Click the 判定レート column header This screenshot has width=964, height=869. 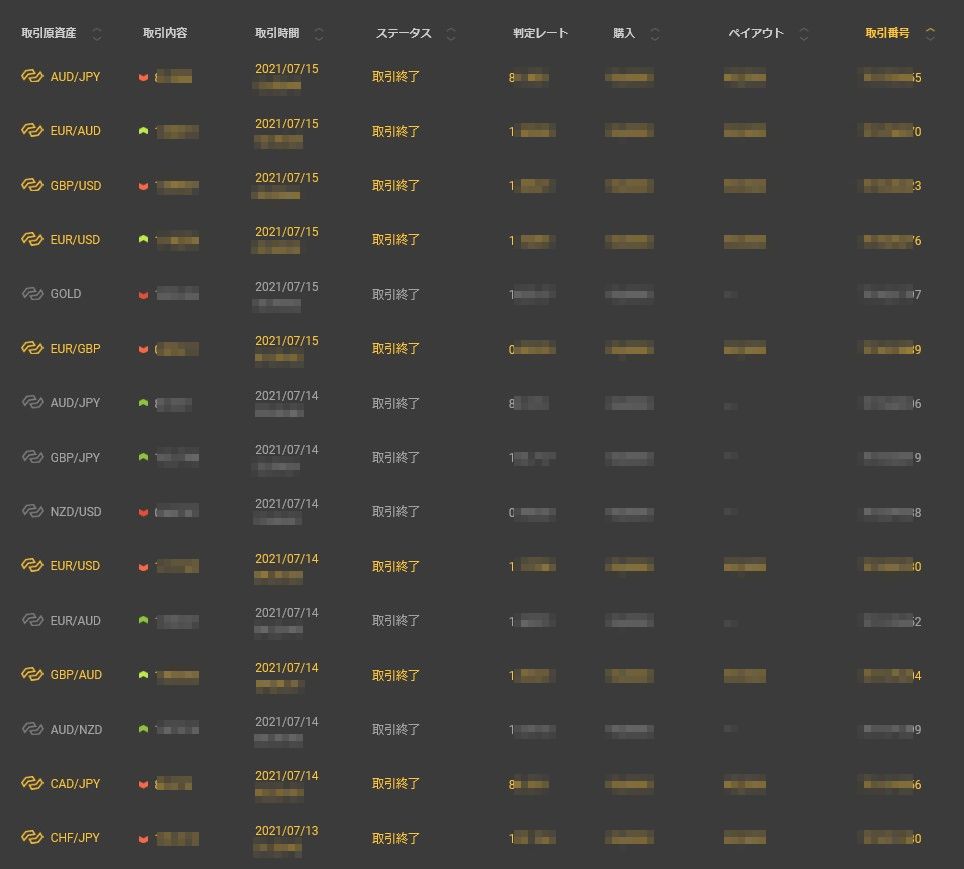540,34
